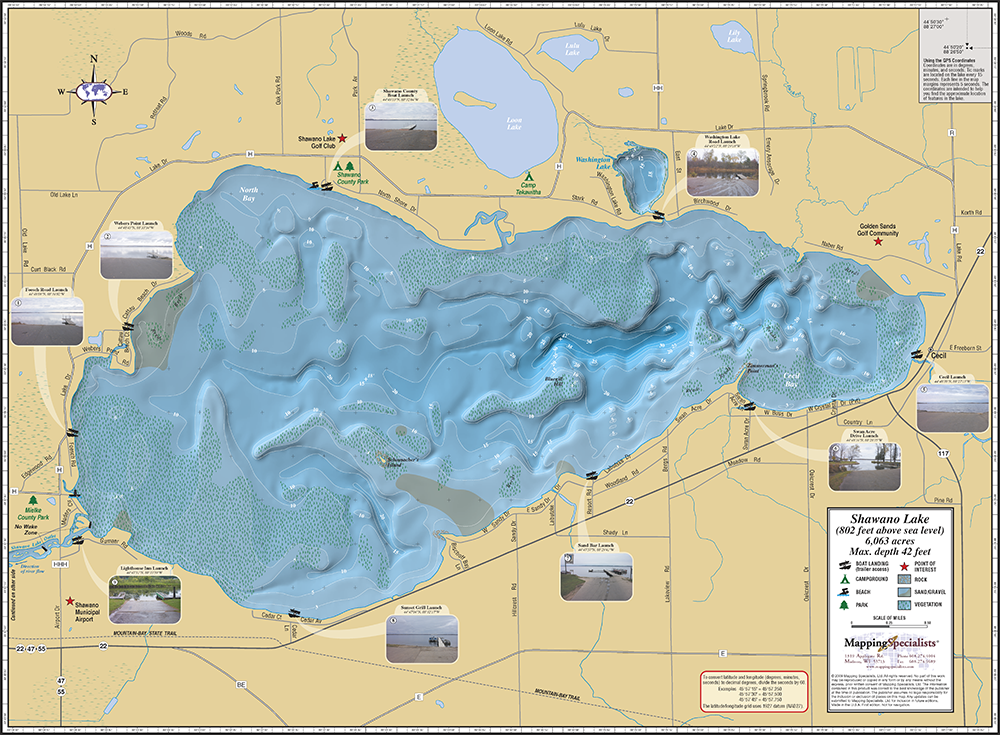Click the boat landing icon near Shawano County Park
The width and height of the screenshot is (1000, 735).
327,186
